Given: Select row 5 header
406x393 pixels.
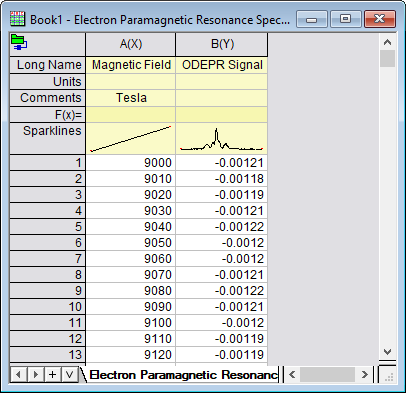Looking at the screenshot, I should tap(47, 227).
